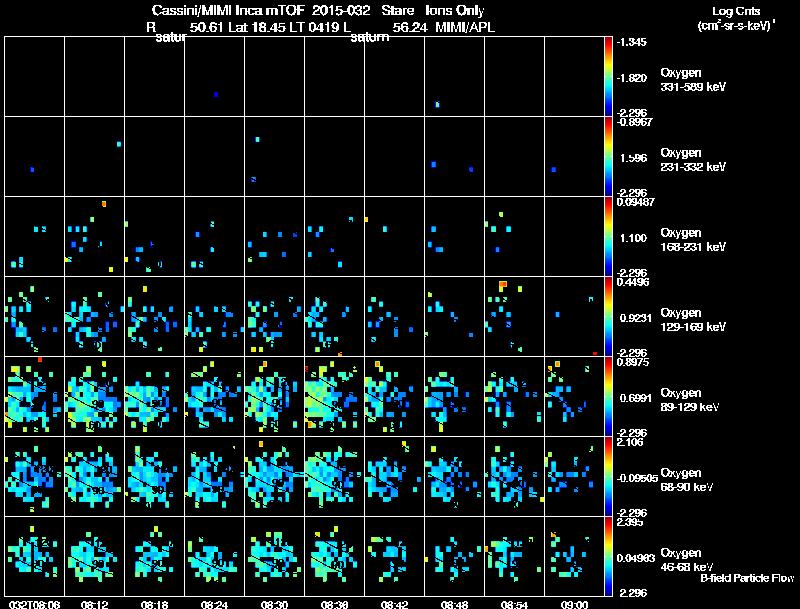Viewport: 800px width, 609px height.
Task: Open the 68-90 keV panel at 08:12
Action: (94, 476)
